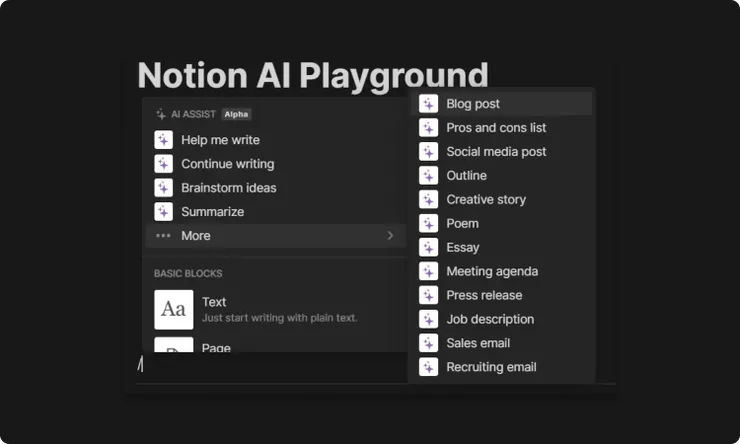This screenshot has height=444, width=740.
Task: Click the sparkle icon beside Press release
Action: [x=429, y=295]
